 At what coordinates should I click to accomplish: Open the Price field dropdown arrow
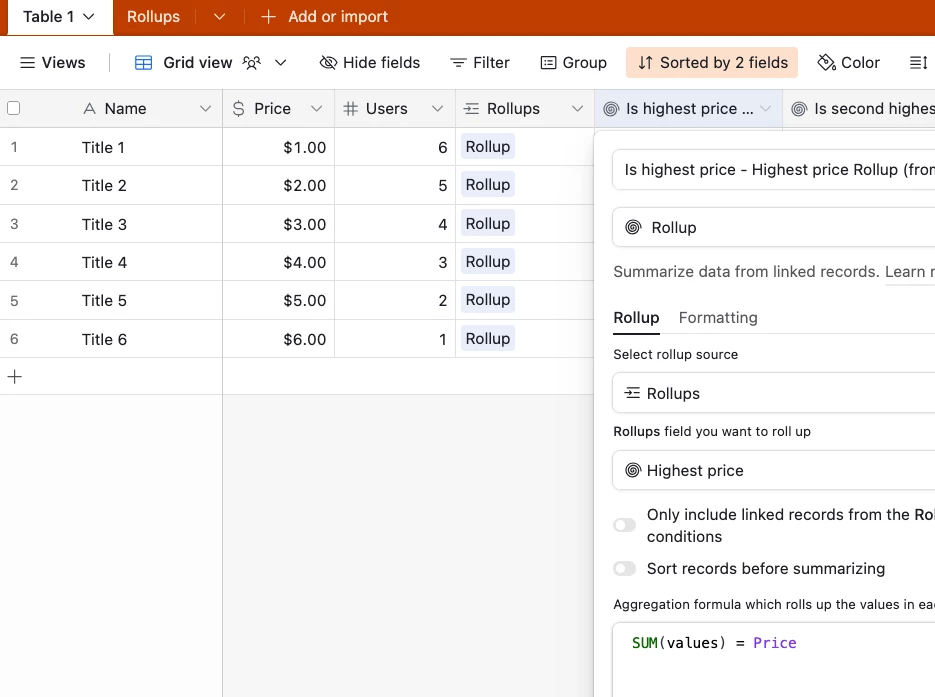coord(317,109)
